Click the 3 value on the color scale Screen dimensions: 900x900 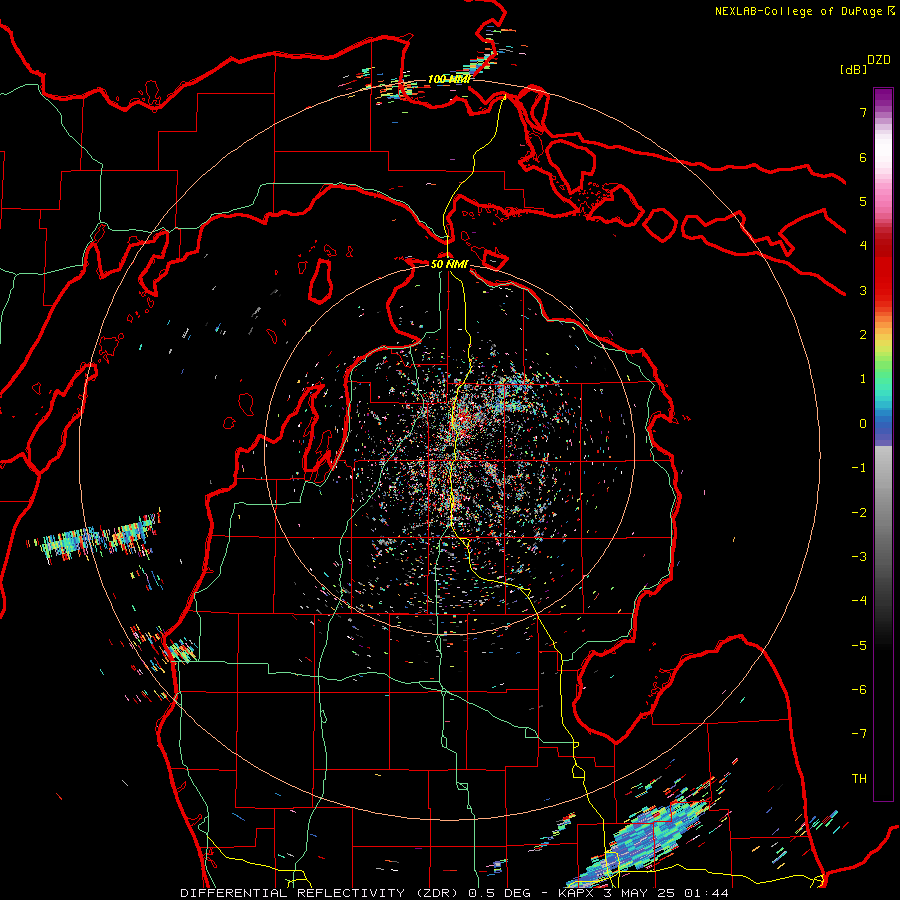863,290
